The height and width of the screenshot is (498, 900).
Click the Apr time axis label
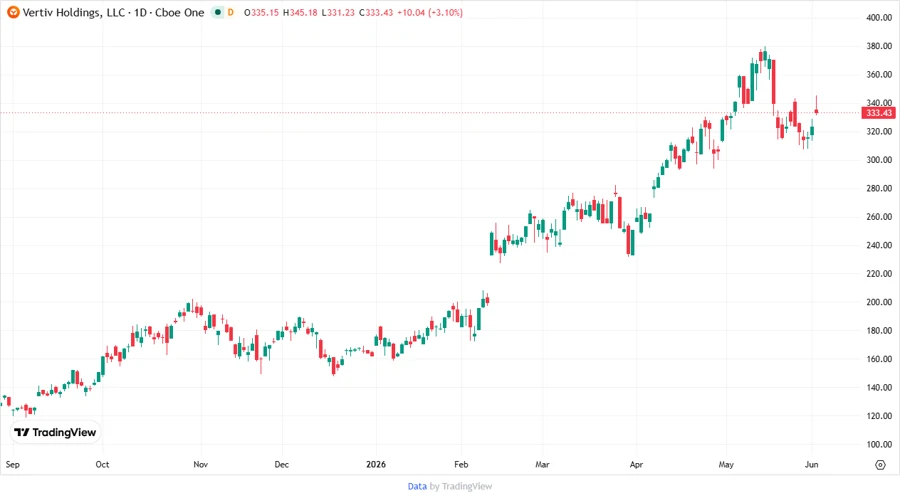tap(636, 464)
